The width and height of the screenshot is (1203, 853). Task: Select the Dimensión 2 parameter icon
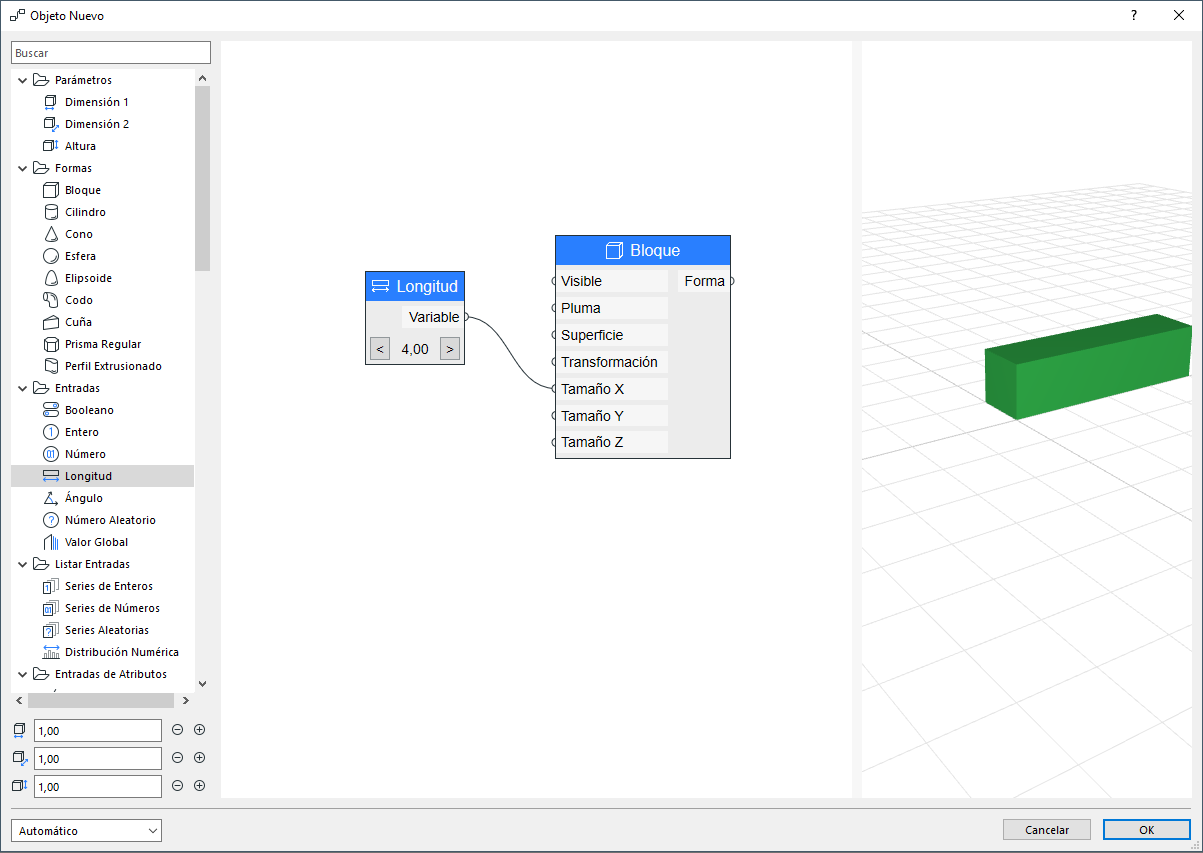point(52,124)
